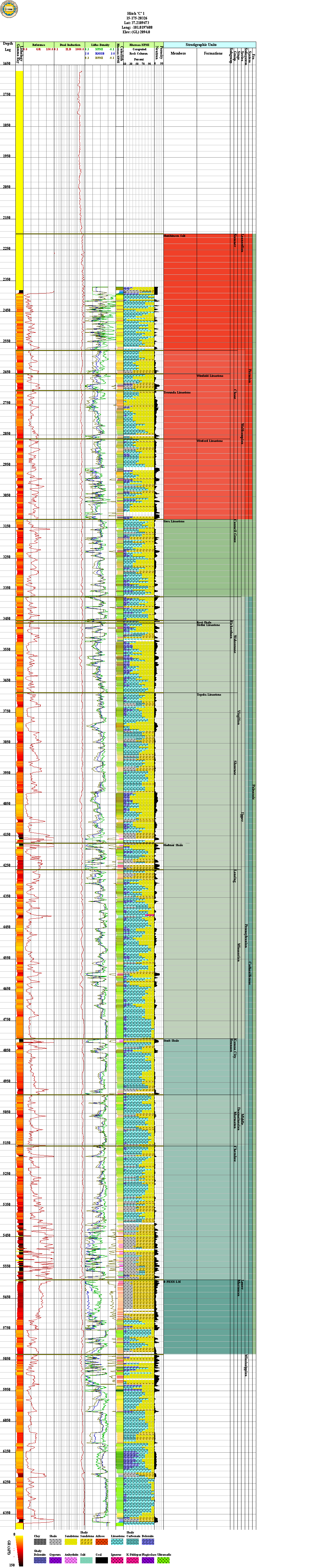Select the Hutchinson Salt member label

(174, 236)
